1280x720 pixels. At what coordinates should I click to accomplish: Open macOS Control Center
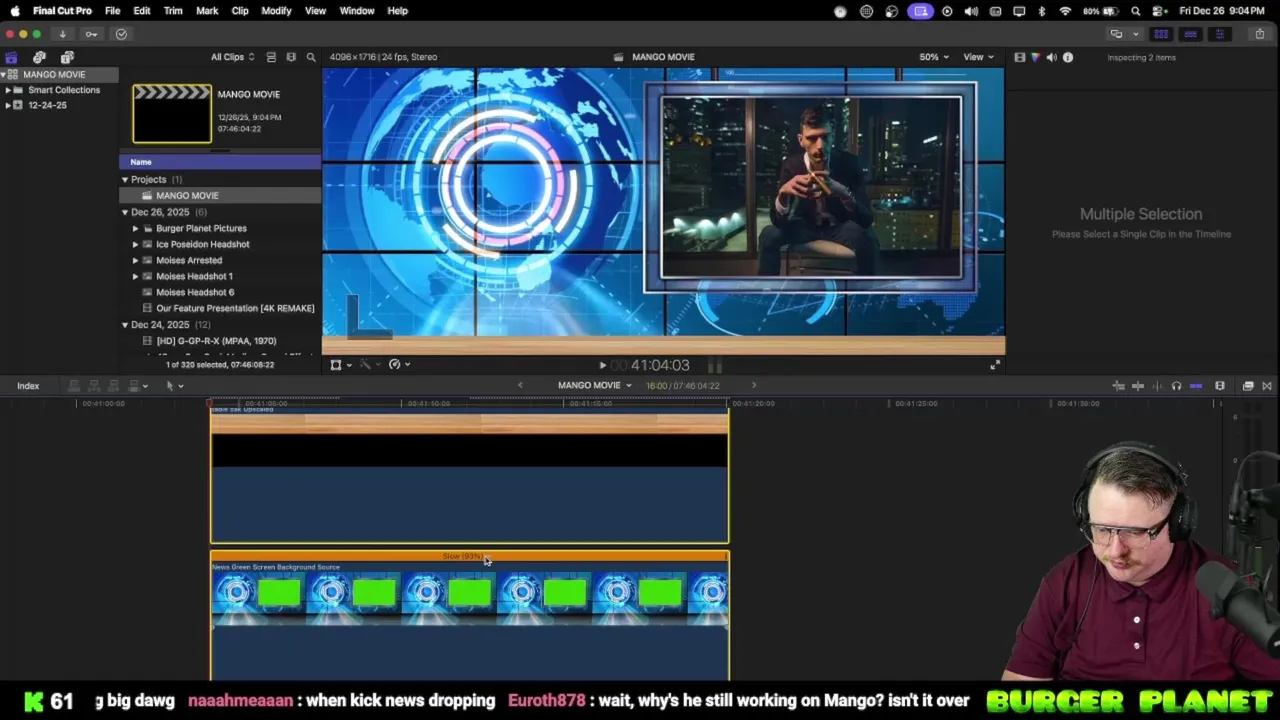[1160, 11]
